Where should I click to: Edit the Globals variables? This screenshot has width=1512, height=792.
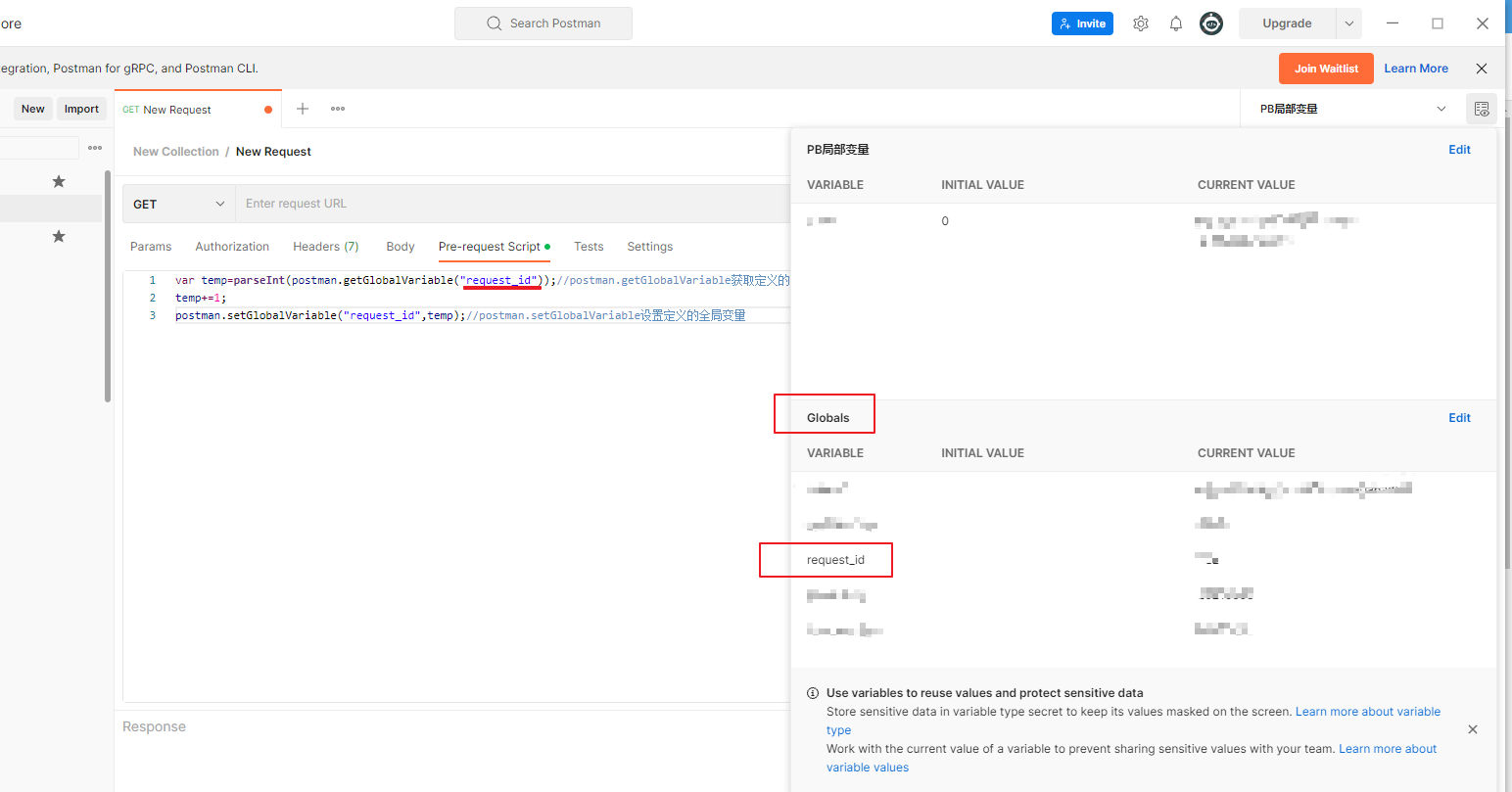point(1459,418)
